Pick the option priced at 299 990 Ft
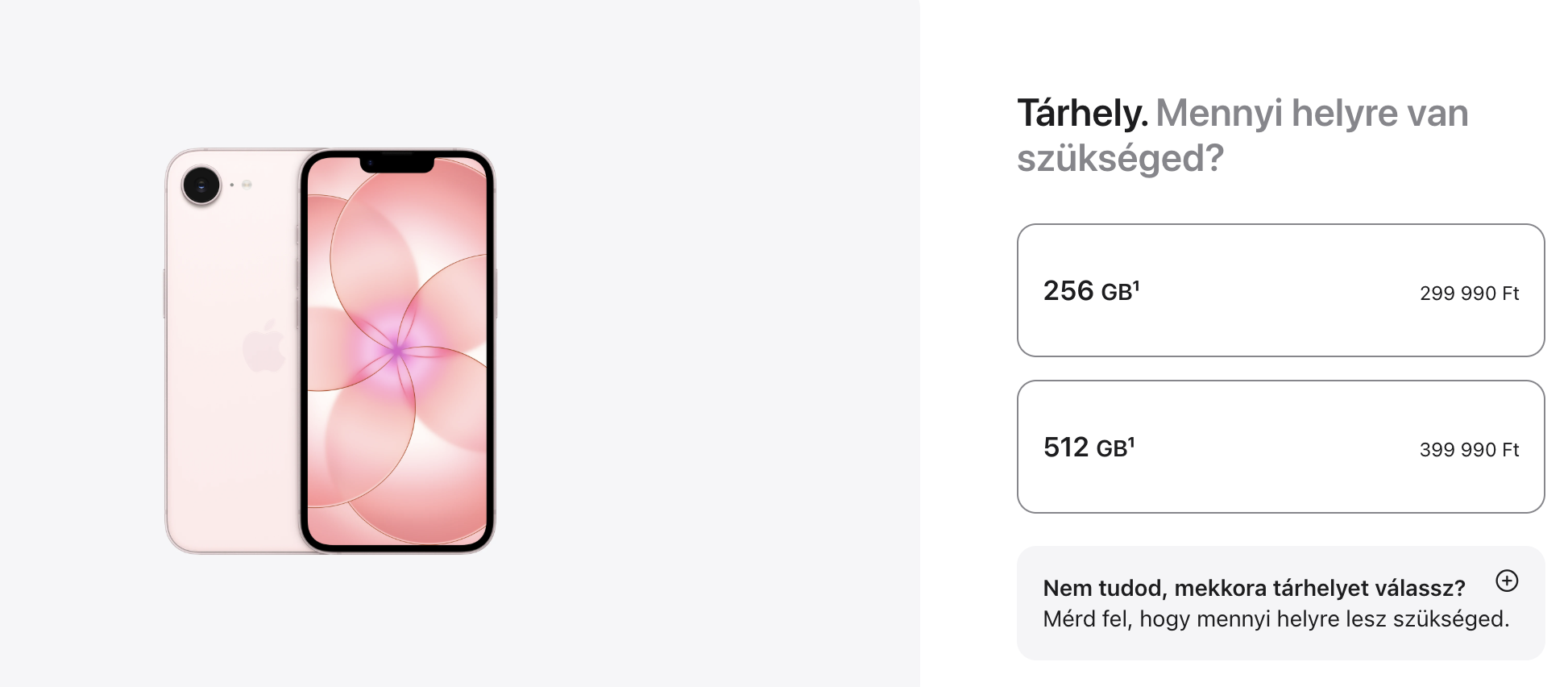Image resolution: width=1568 pixels, height=687 pixels. 1468,294
